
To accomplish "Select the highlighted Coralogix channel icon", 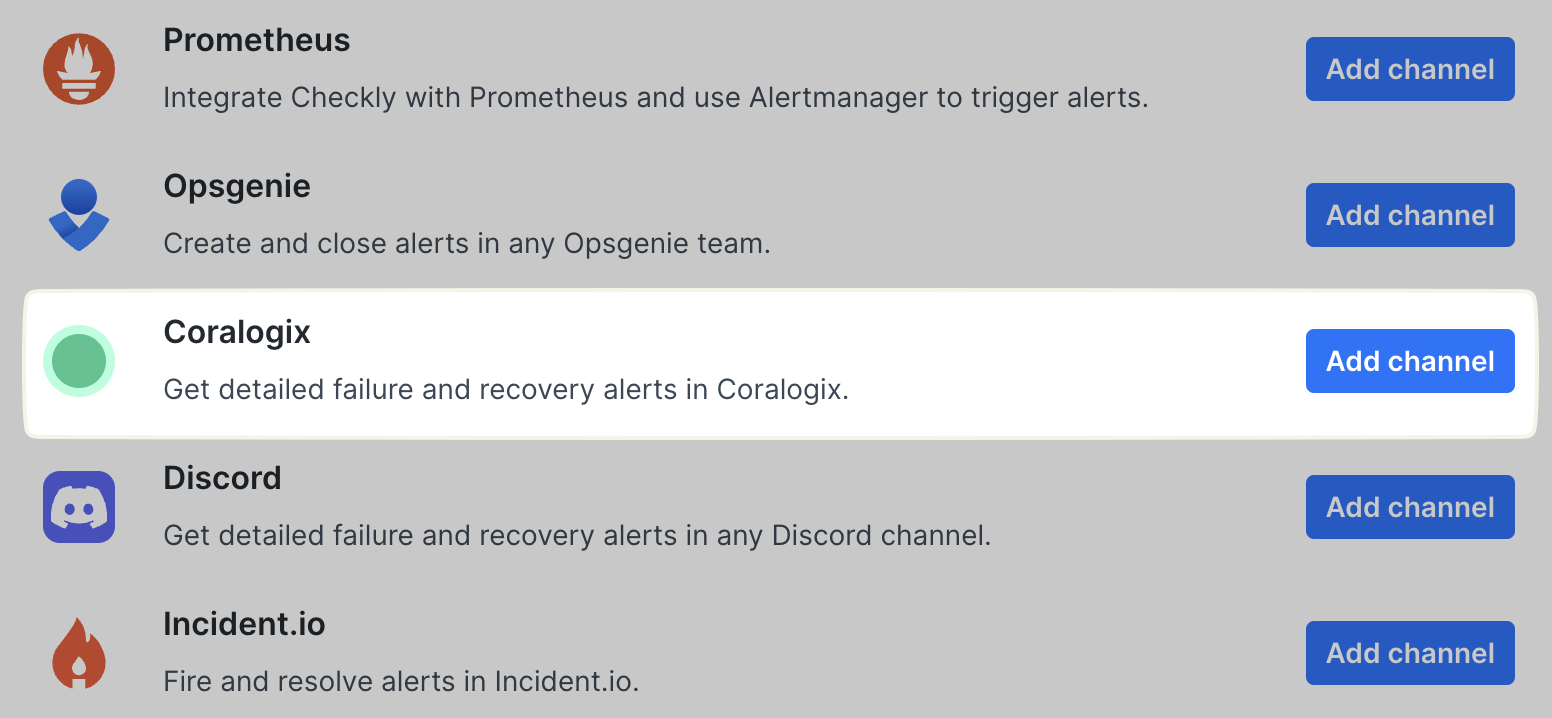I will tap(78, 360).
